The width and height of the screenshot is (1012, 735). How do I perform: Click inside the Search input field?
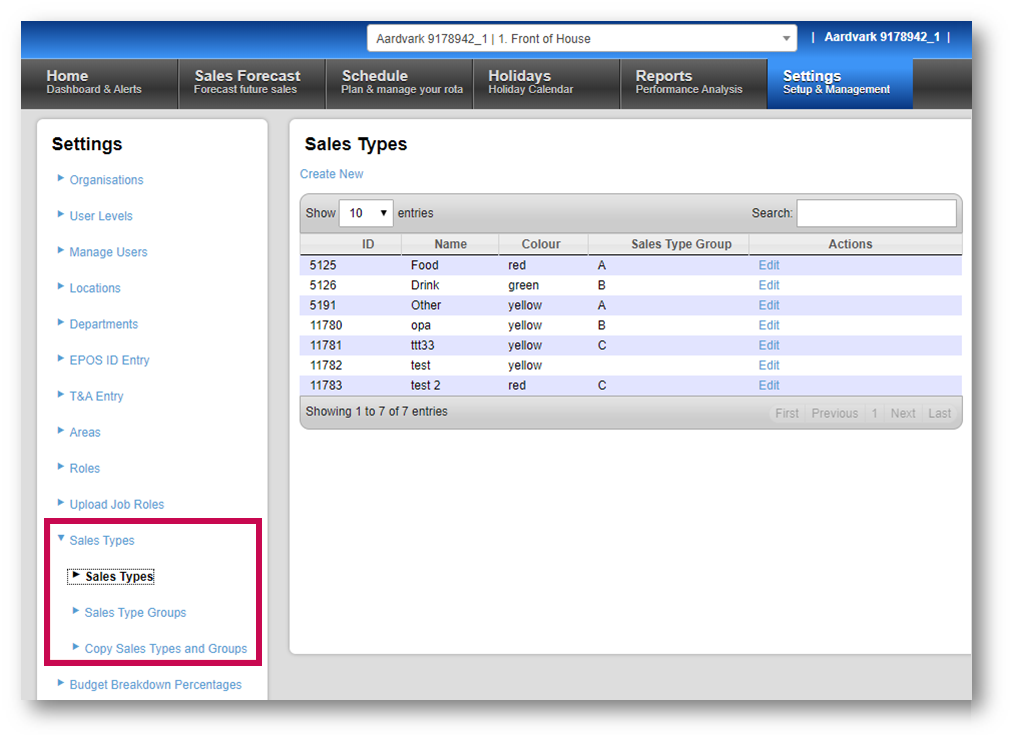(876, 213)
